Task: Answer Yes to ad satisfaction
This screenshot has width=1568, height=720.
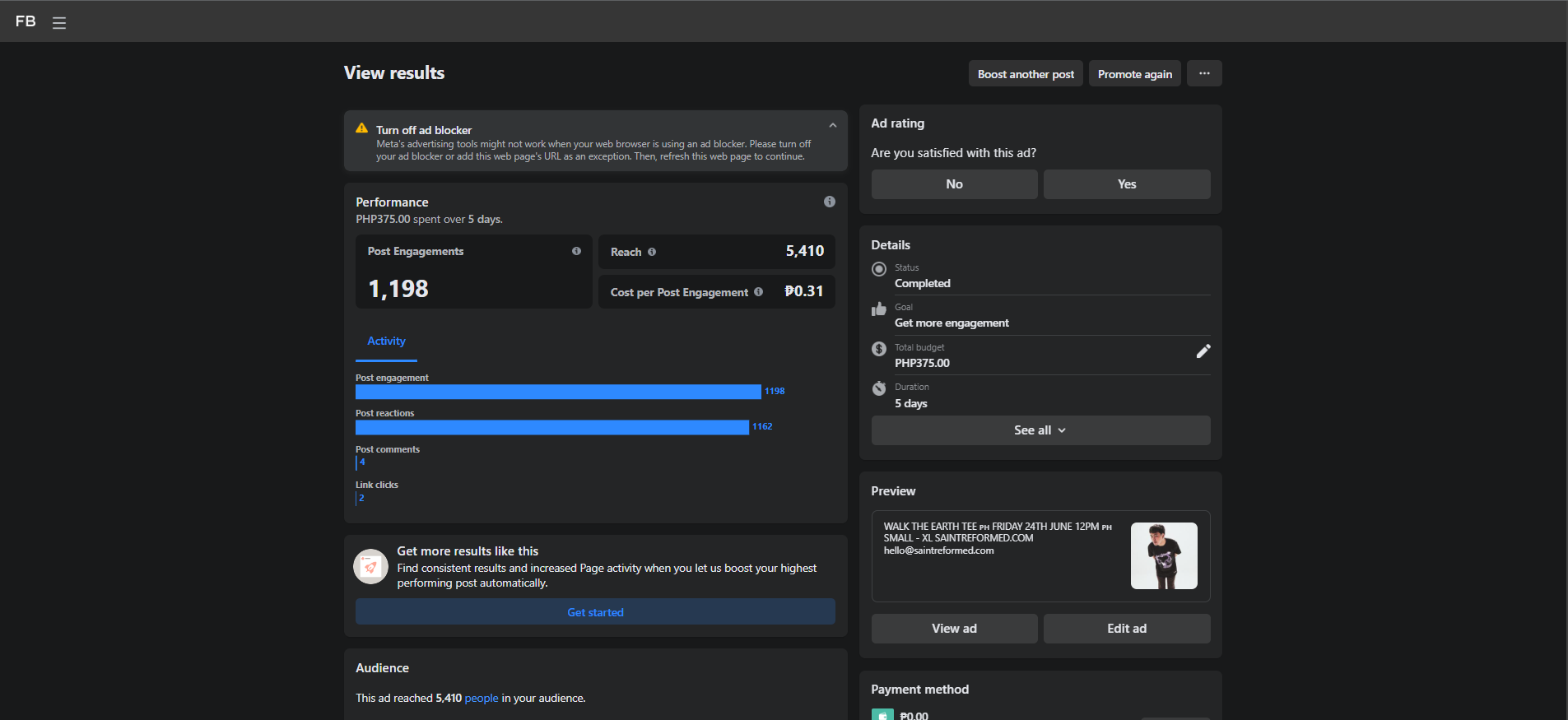Action: (x=1127, y=184)
